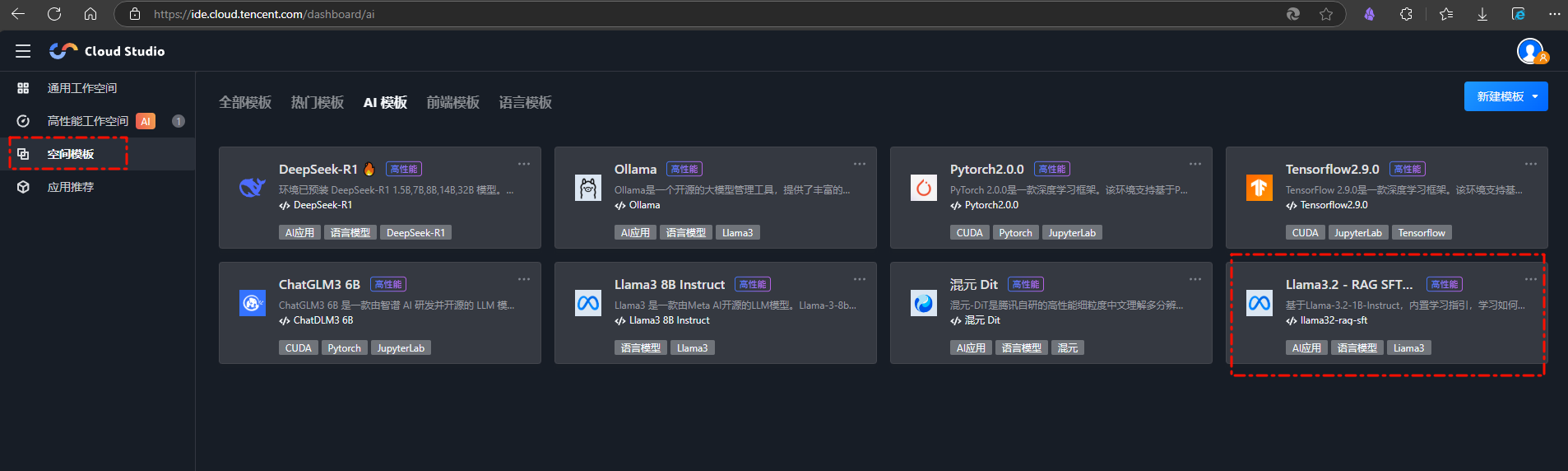Image resolution: width=1568 pixels, height=471 pixels.
Task: Click the CUDA tag on ChatGLM3 6B card
Action: tap(298, 348)
